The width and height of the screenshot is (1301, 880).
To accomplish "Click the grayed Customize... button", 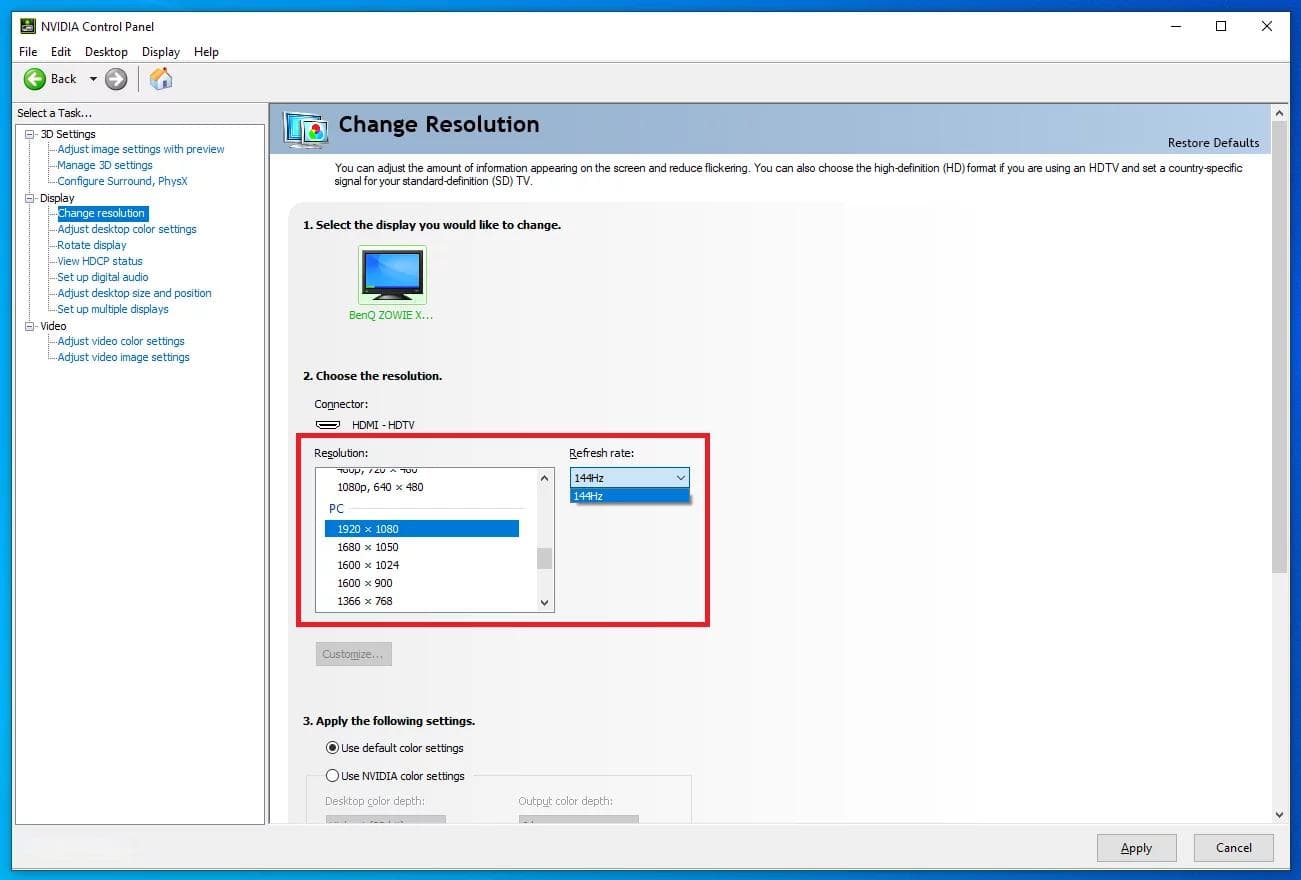I will [354, 654].
